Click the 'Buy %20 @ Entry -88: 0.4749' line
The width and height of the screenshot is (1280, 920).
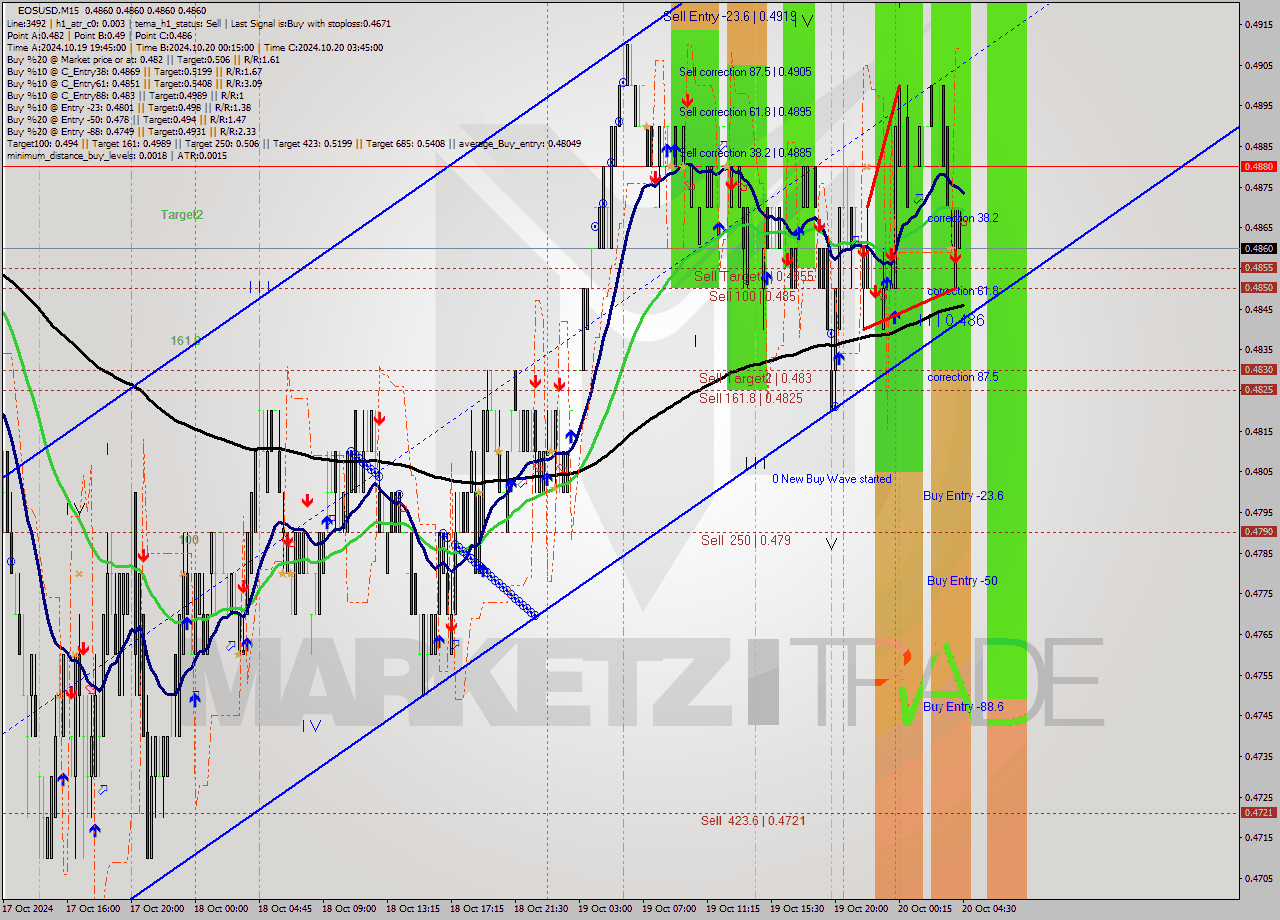coord(131,131)
